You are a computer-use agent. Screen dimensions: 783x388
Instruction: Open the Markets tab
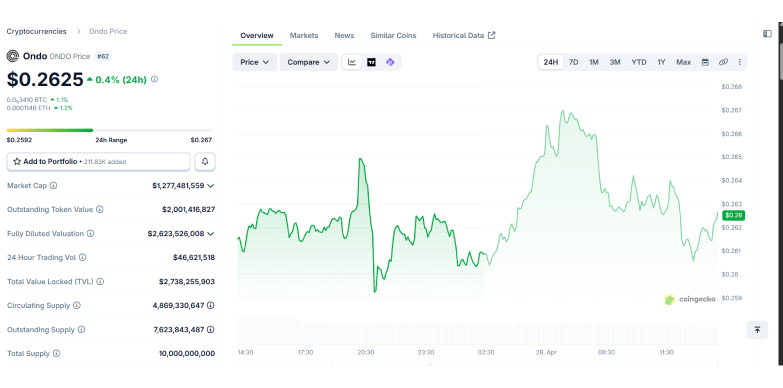tap(304, 35)
